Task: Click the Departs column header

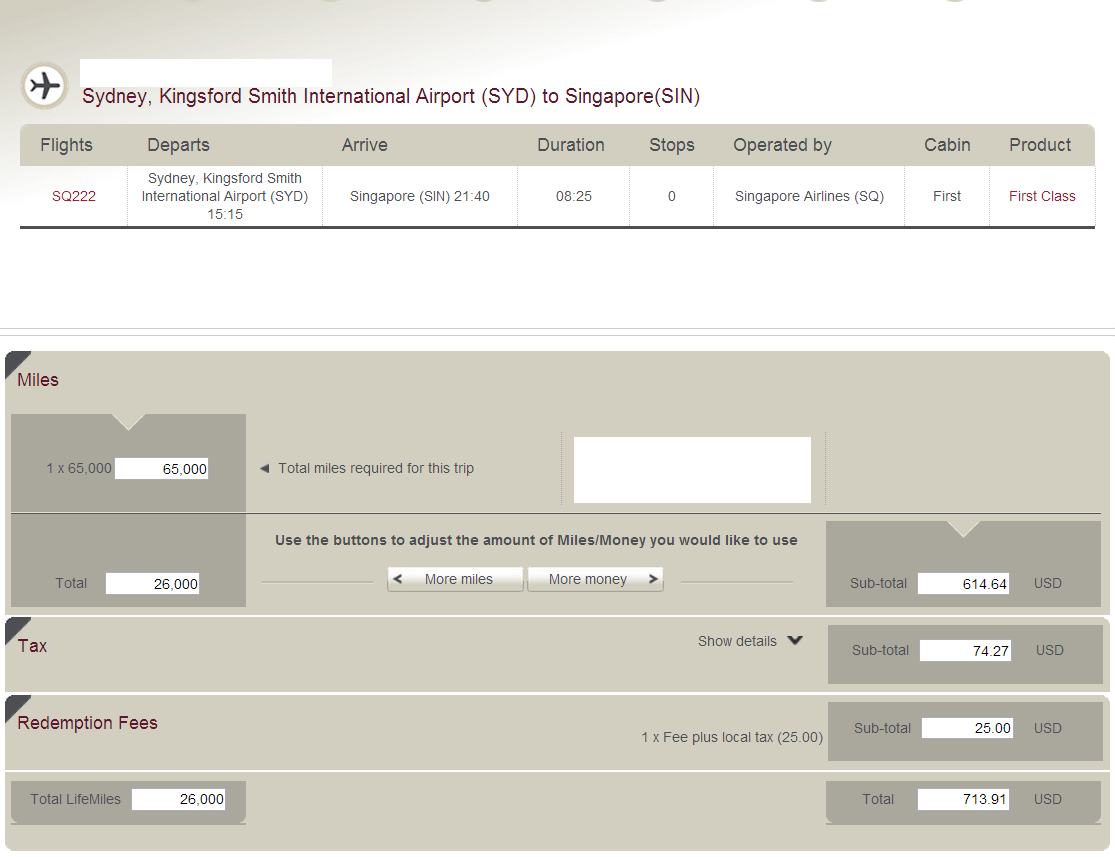Action: pyautogui.click(x=178, y=145)
